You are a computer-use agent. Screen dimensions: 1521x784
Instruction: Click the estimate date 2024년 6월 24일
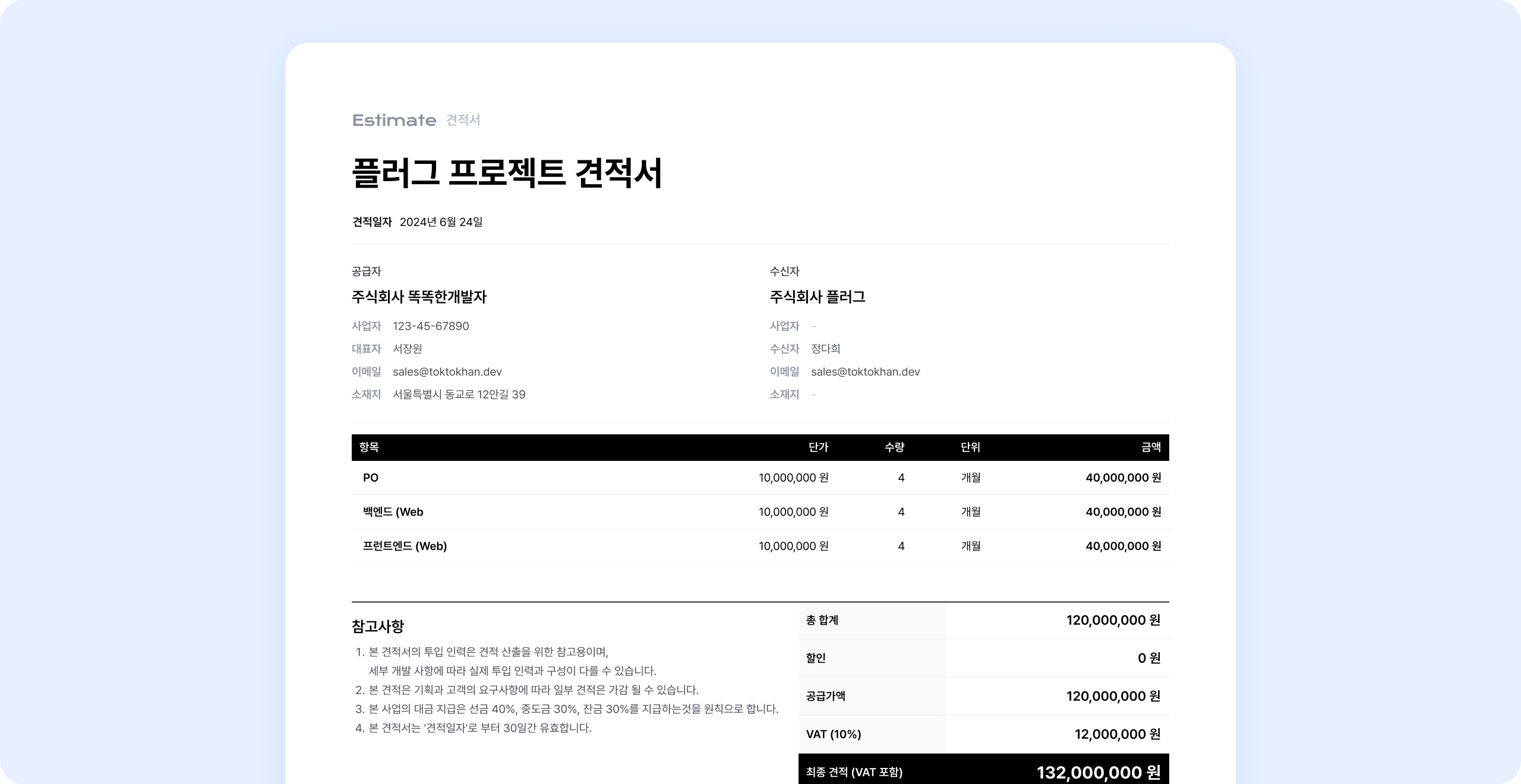tap(441, 222)
